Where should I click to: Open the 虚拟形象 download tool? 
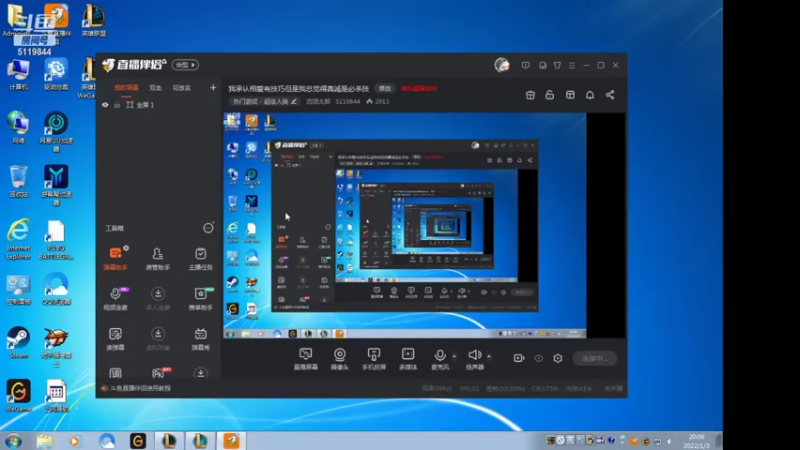[x=158, y=338]
